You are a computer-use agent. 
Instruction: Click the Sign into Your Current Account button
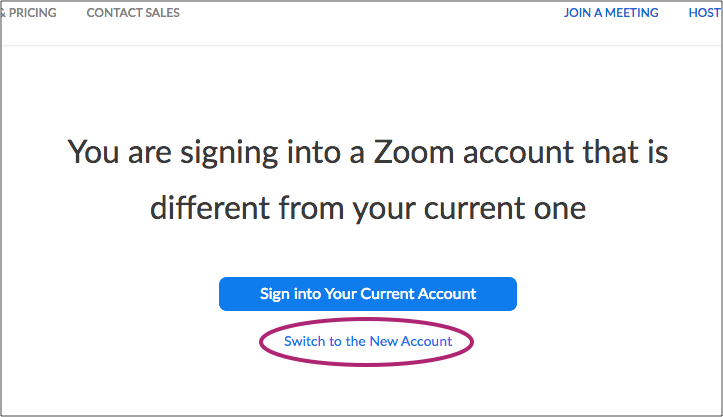click(x=368, y=294)
